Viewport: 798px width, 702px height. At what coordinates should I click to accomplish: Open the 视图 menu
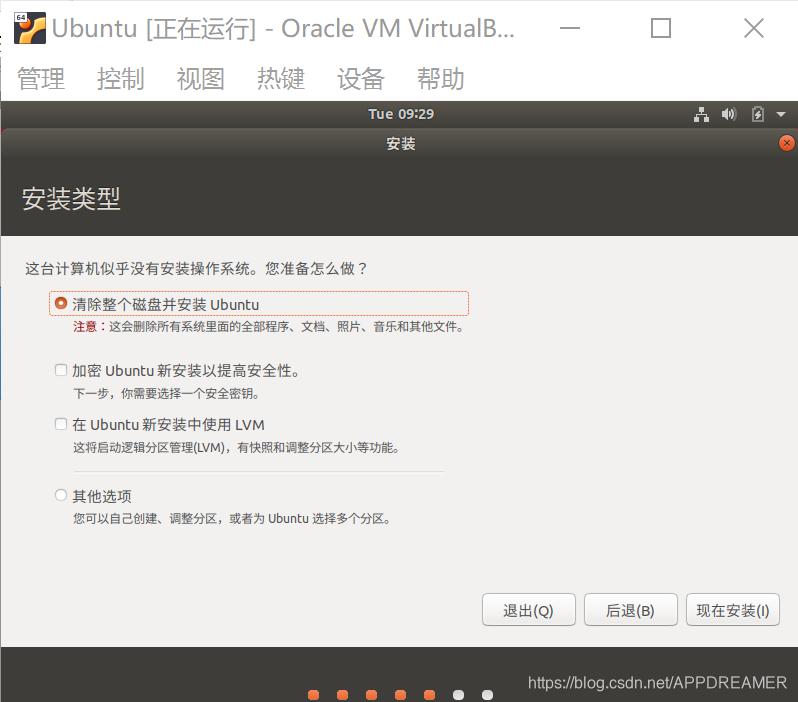(201, 79)
